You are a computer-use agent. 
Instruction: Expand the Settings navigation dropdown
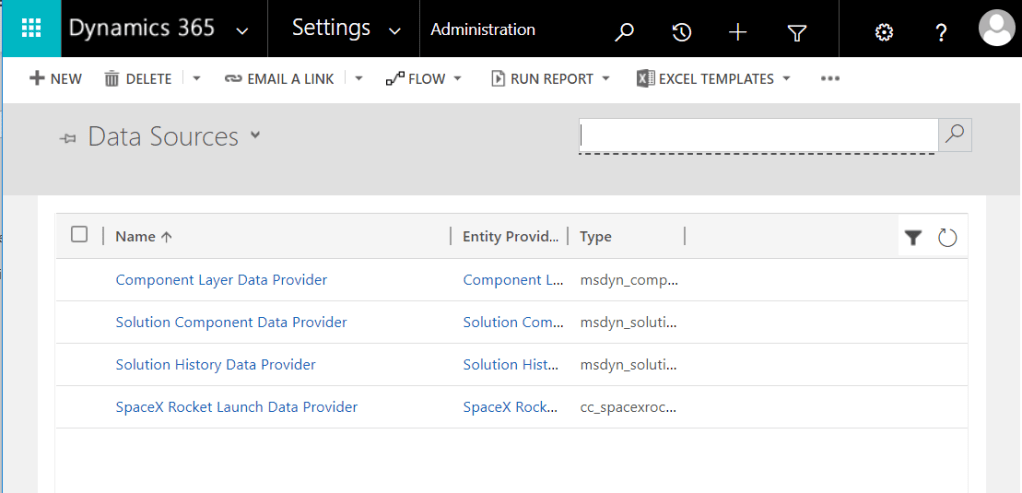(x=395, y=31)
